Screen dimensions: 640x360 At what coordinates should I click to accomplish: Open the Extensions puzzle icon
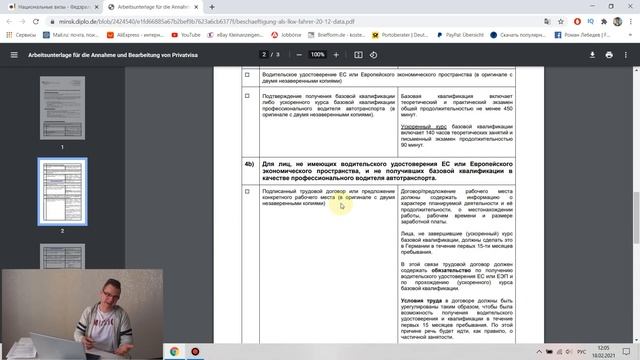(x=604, y=22)
